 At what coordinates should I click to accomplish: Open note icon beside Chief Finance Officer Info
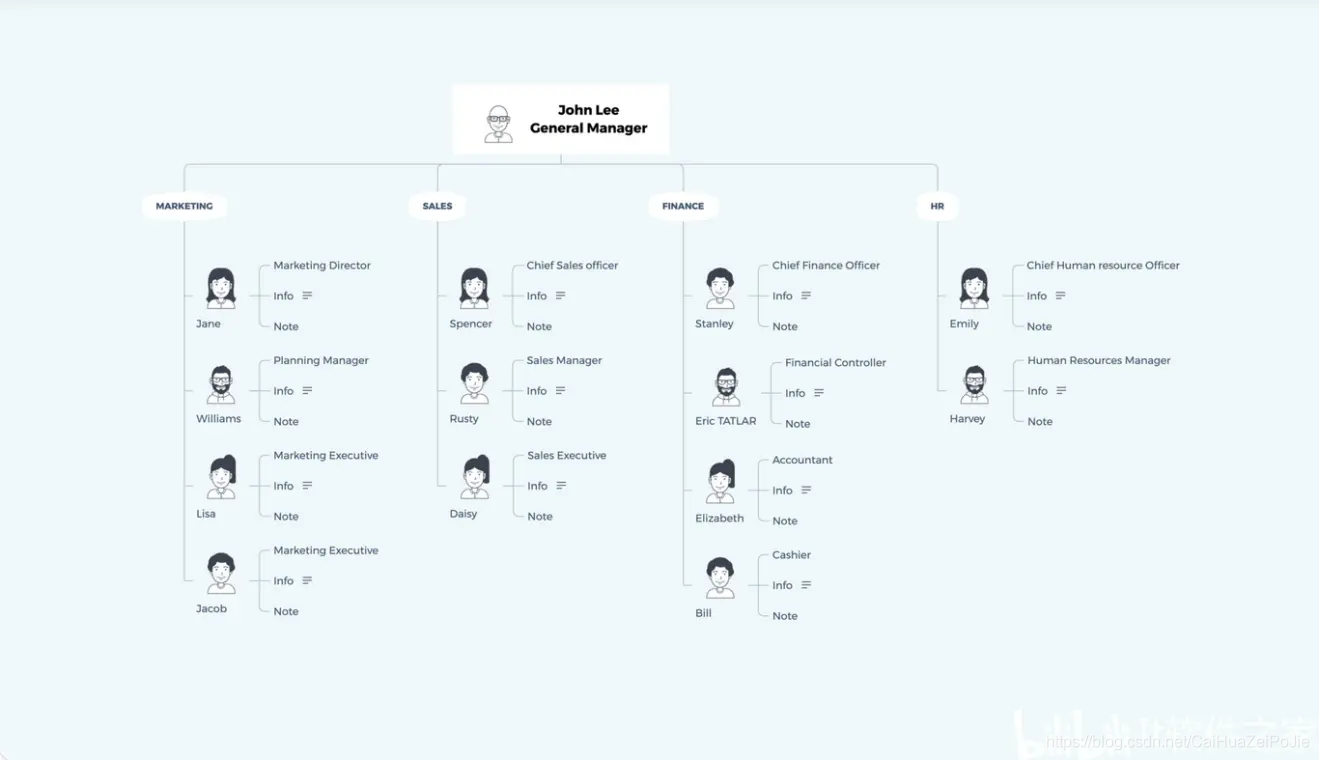click(x=806, y=296)
